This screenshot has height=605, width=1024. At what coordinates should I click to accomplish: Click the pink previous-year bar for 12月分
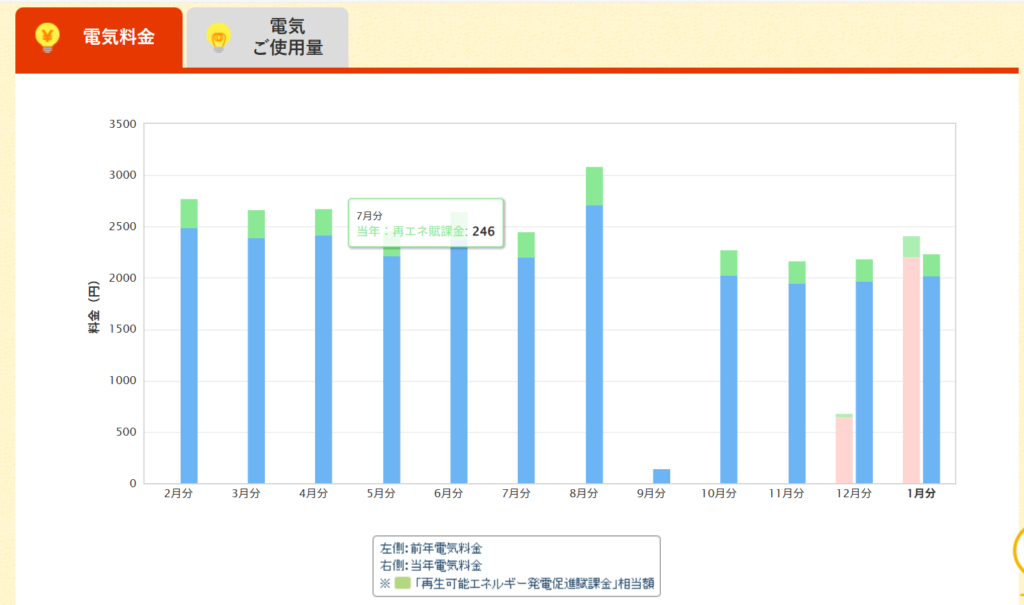point(844,450)
